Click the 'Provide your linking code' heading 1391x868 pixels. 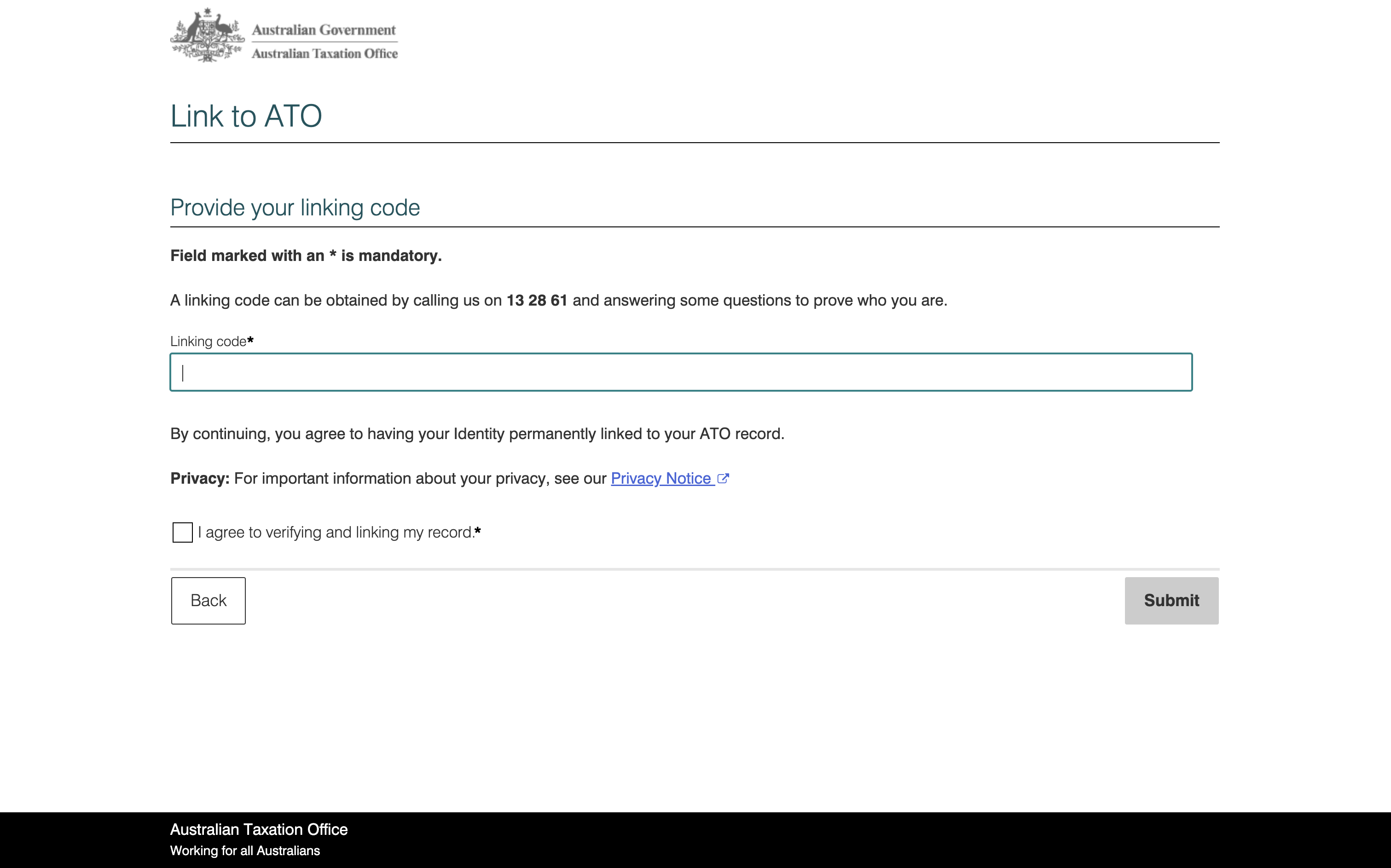[295, 208]
